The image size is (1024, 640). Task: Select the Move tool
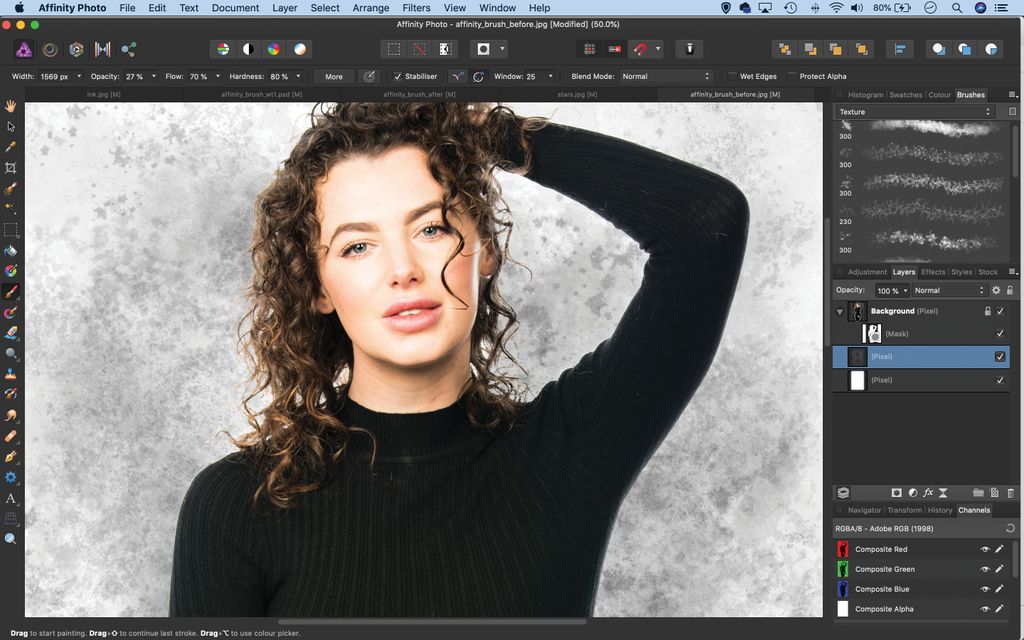[12, 127]
